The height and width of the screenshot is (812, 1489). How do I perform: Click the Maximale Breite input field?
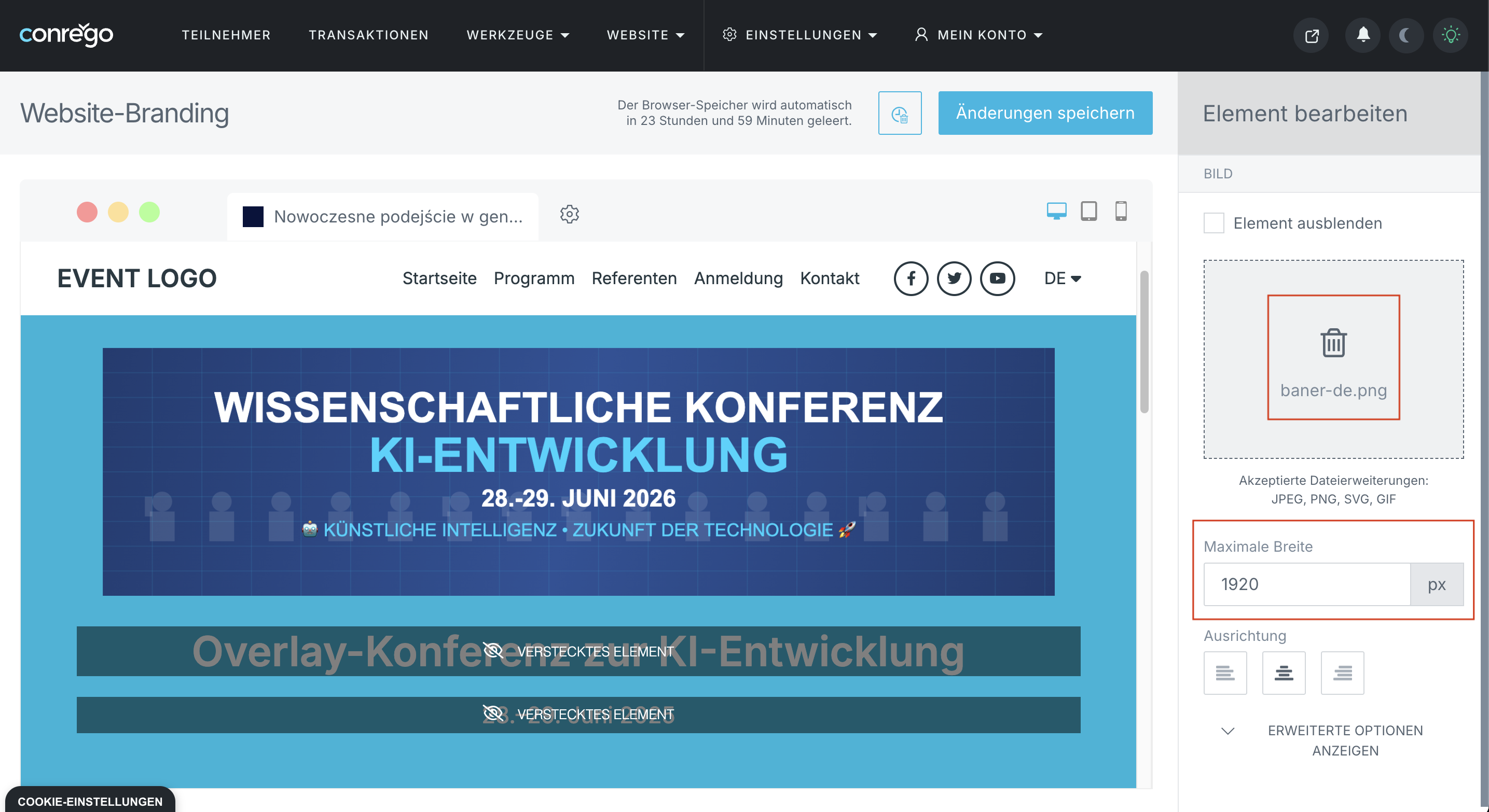pos(1306,584)
